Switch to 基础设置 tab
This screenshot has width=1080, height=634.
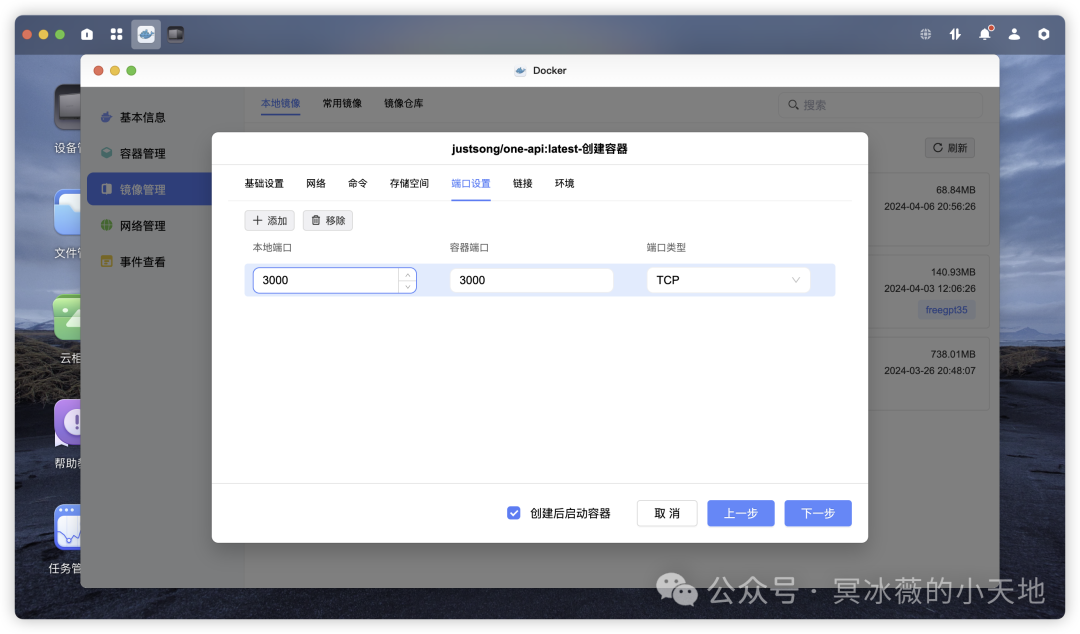[x=264, y=183]
